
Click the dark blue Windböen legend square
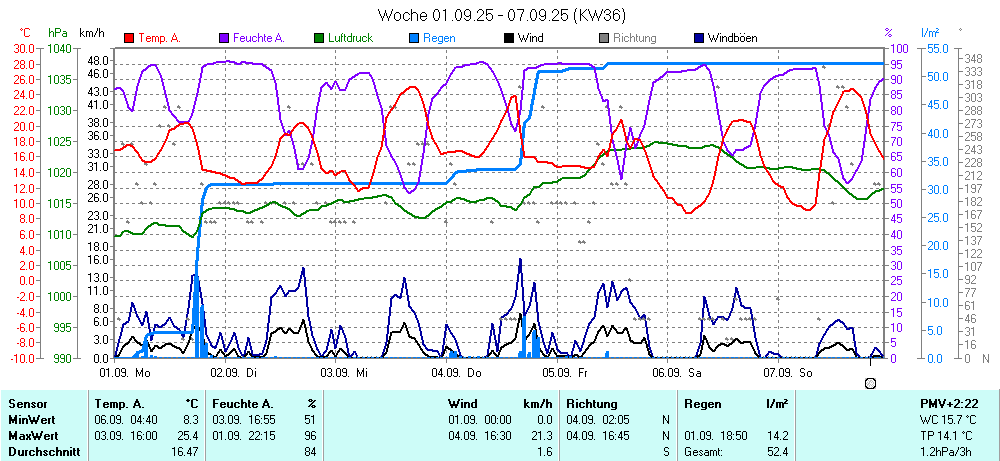pyautogui.click(x=699, y=38)
